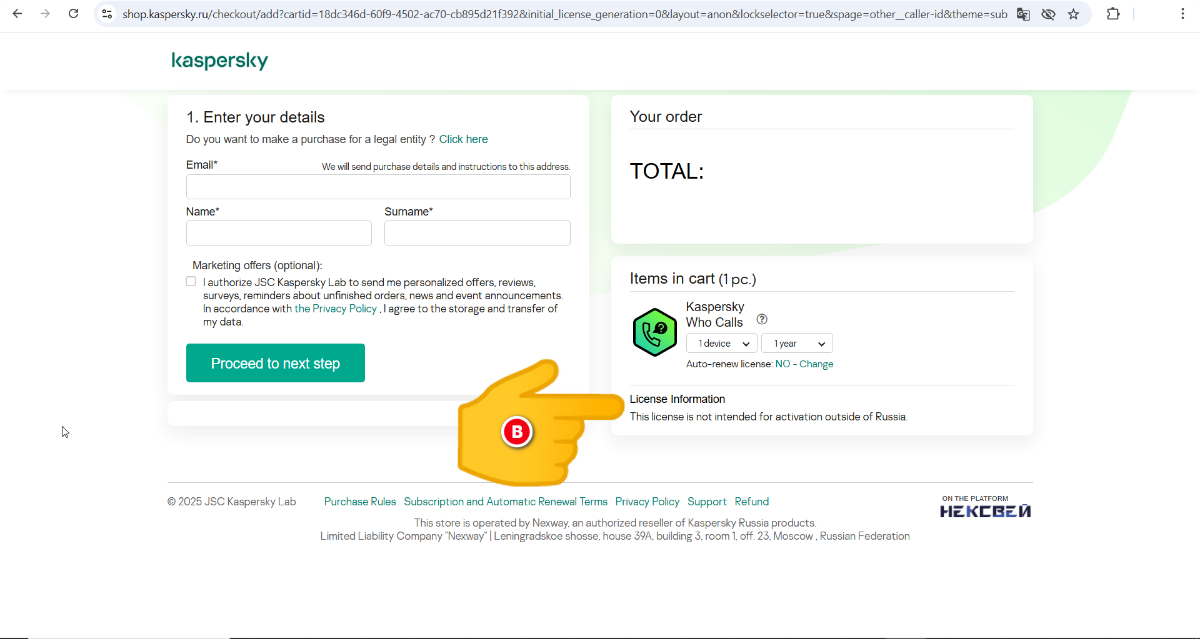The image size is (1200, 639).
Task: Go back to the previous browser page
Action: (x=17, y=14)
